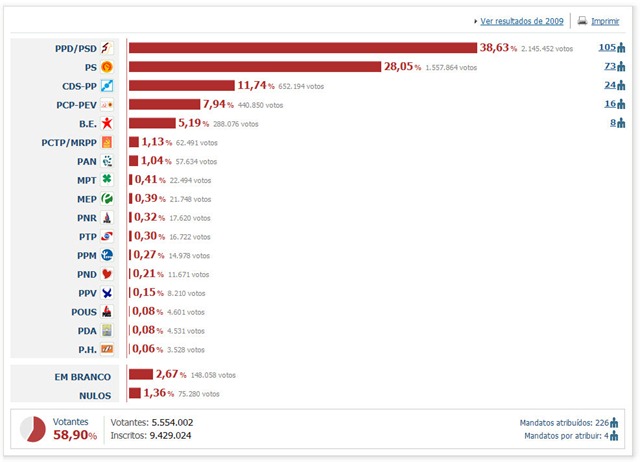Click the CDS-PP party logo icon
Screen dimensions: 640x462
coord(107,86)
